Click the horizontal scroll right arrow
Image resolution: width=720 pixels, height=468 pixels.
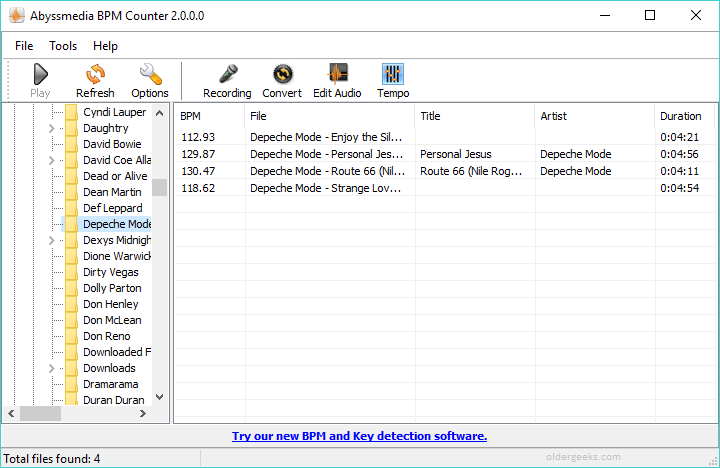coord(143,414)
